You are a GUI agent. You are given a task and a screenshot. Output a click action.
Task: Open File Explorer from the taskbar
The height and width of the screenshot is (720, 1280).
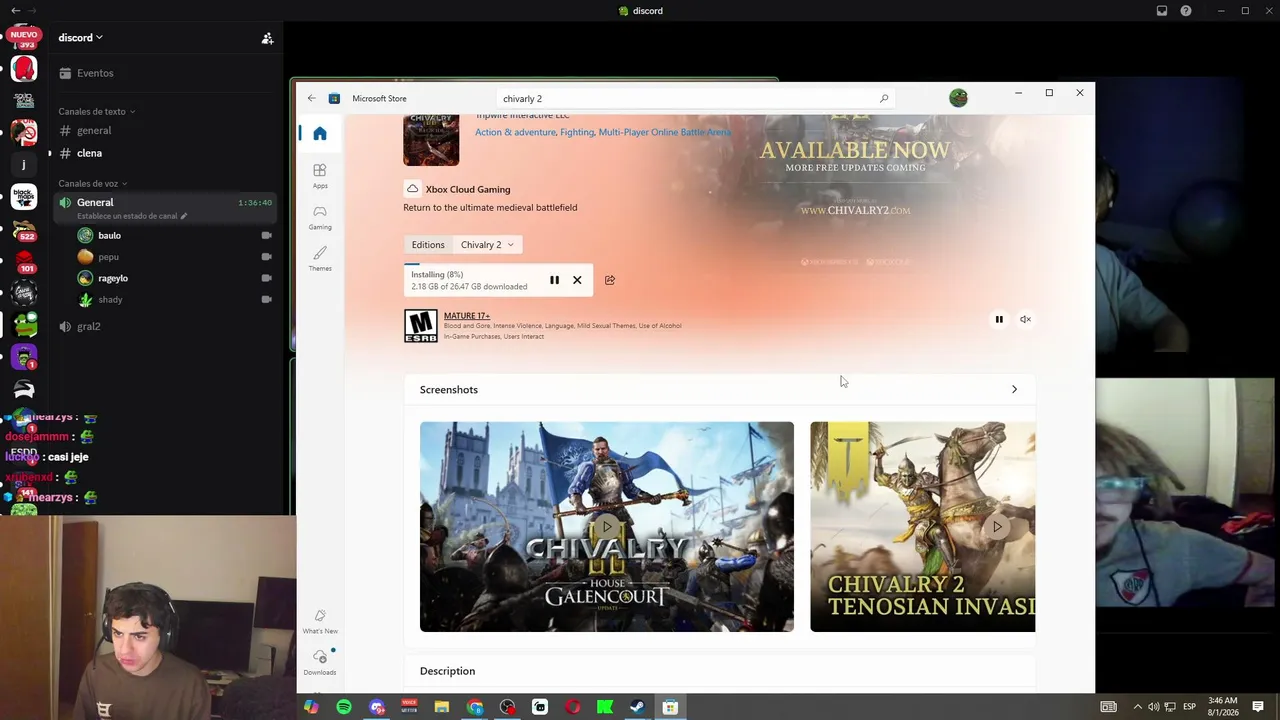442,707
